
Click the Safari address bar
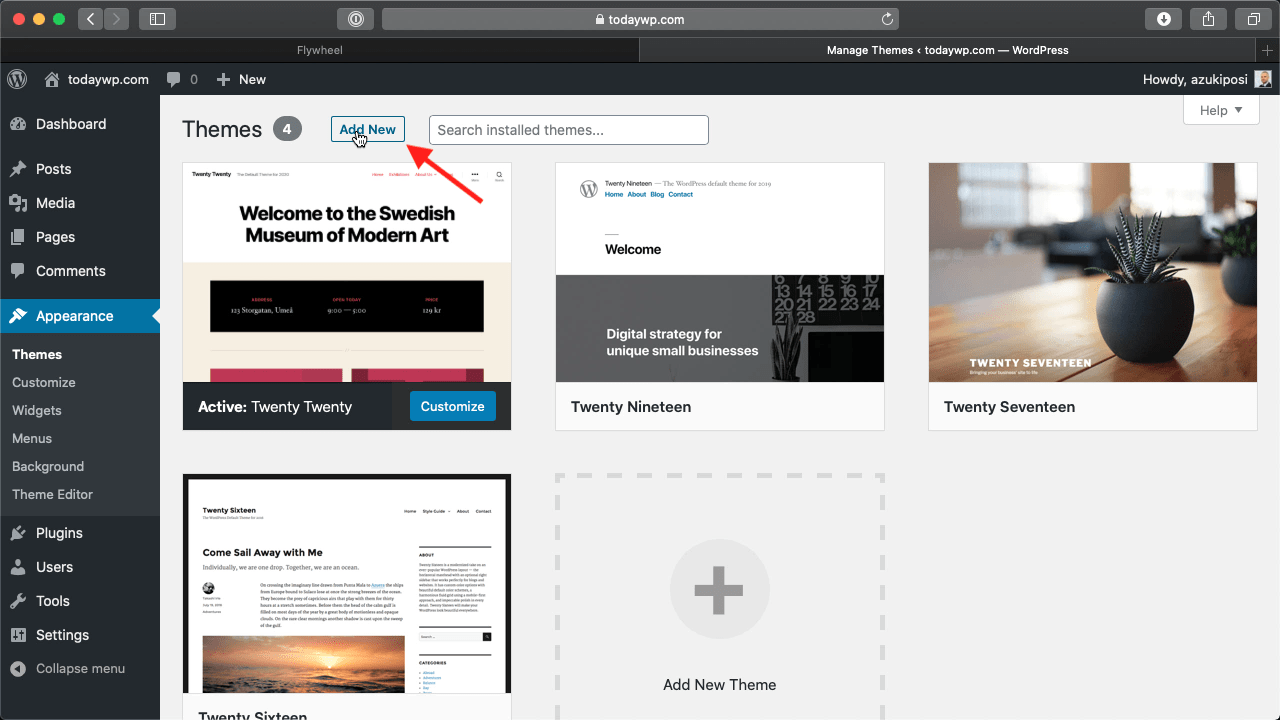(640, 19)
